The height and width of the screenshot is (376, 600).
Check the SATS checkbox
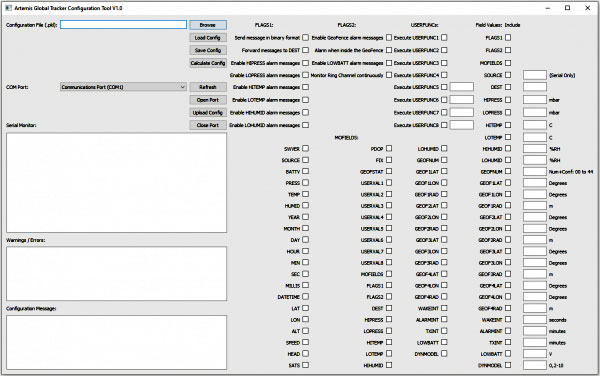305,365
